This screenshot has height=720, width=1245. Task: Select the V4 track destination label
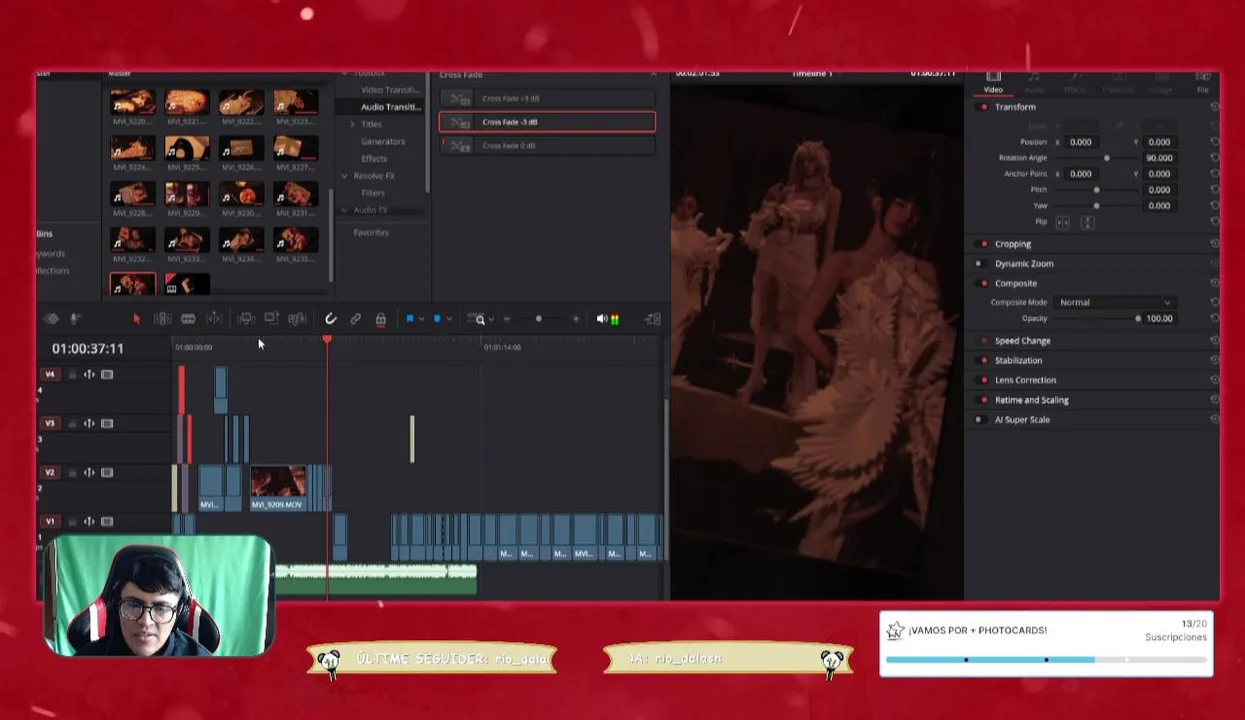click(50, 374)
